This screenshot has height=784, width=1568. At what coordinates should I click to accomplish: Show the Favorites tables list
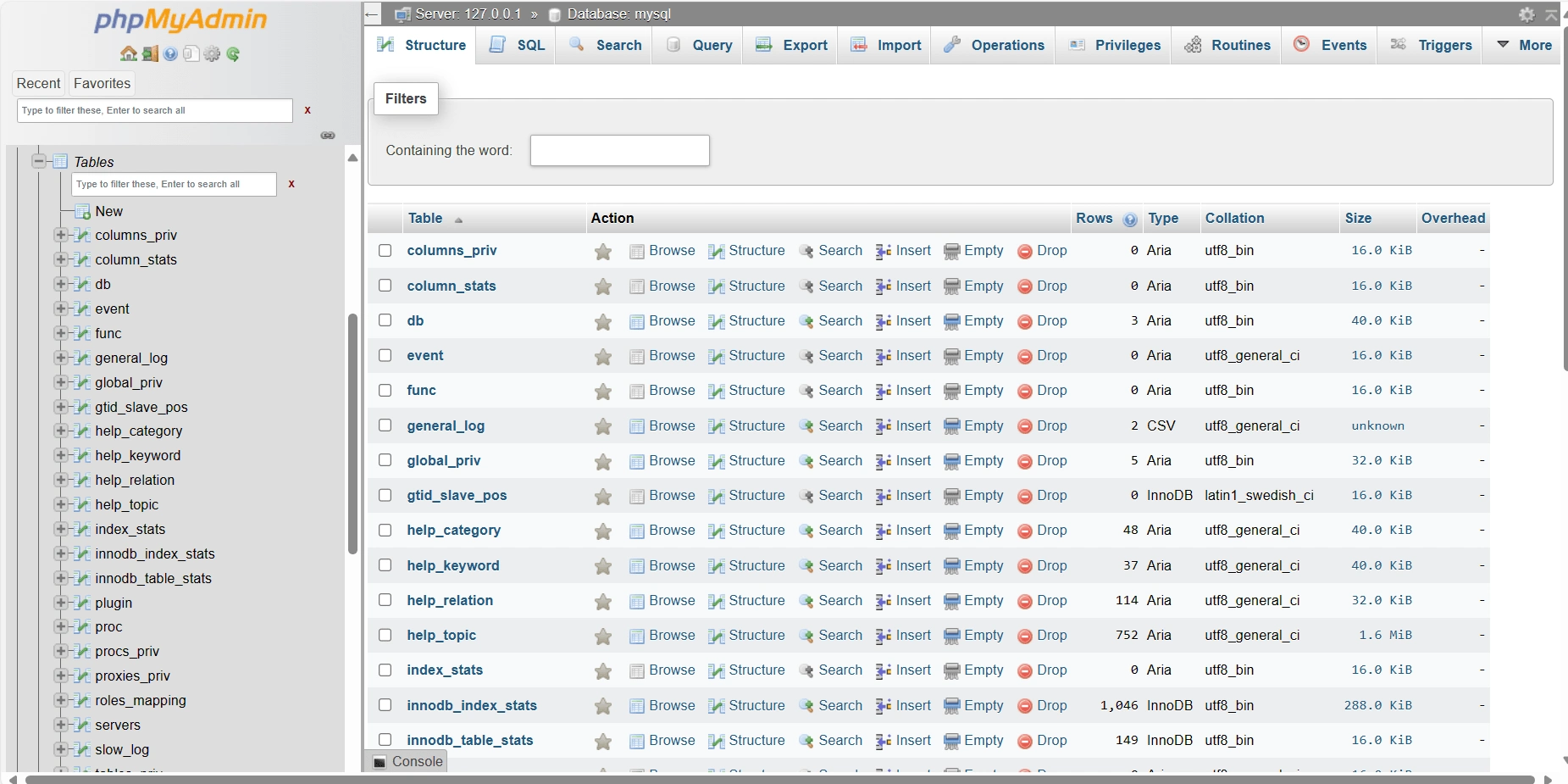102,83
